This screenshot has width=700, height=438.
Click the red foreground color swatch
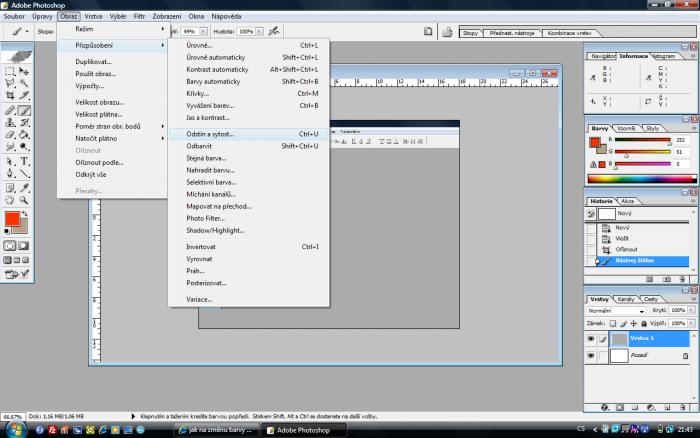12,218
